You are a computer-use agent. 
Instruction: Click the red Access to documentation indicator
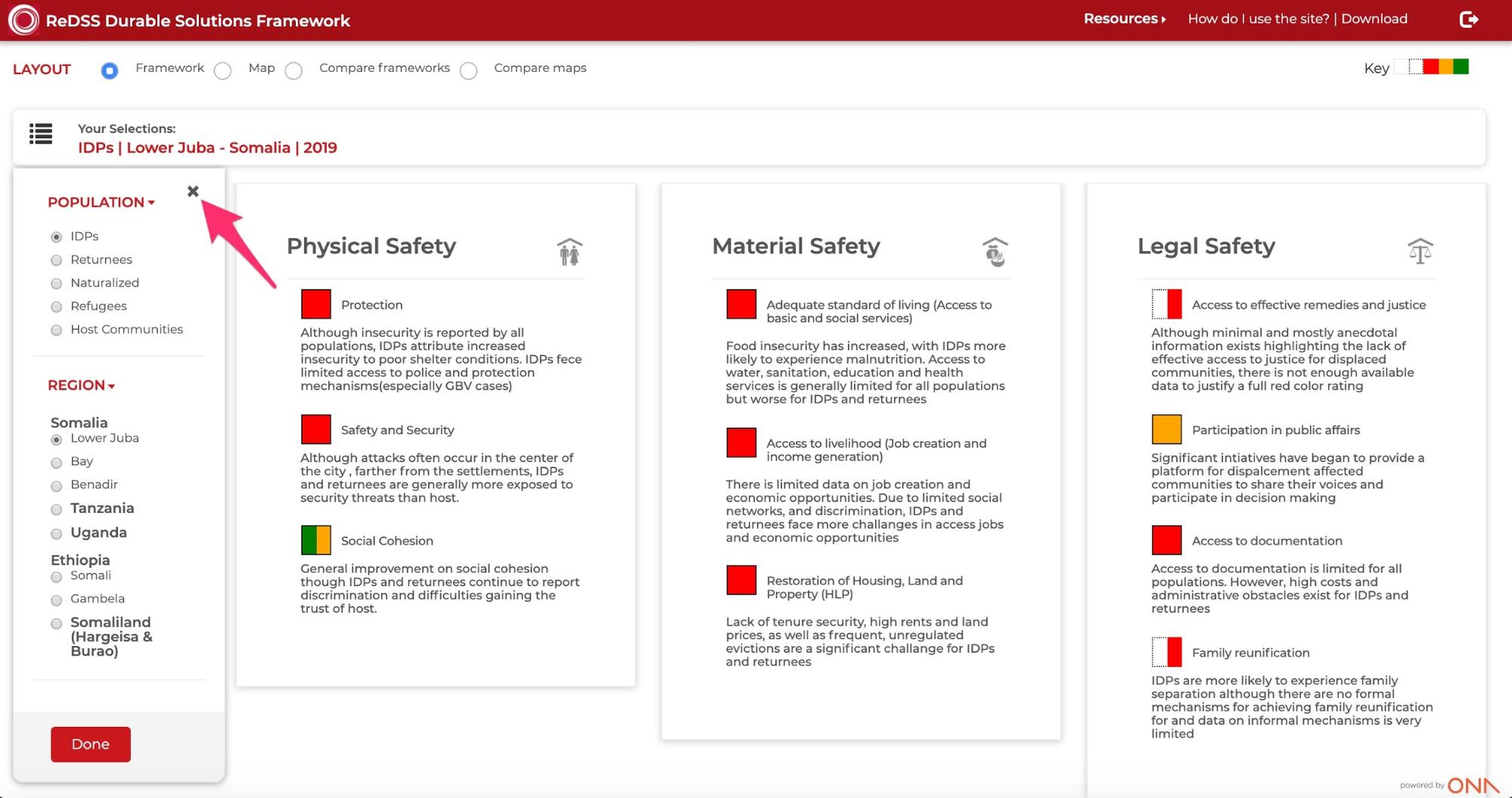click(x=1166, y=540)
